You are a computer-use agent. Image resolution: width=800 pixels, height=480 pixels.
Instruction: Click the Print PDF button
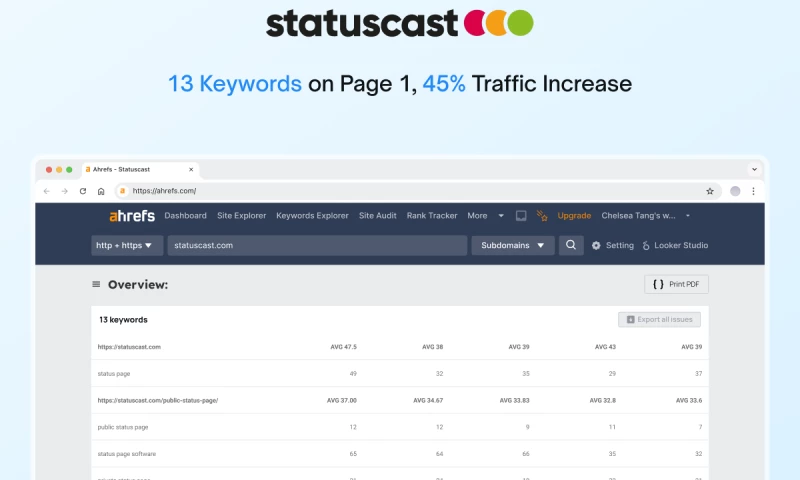tap(676, 284)
